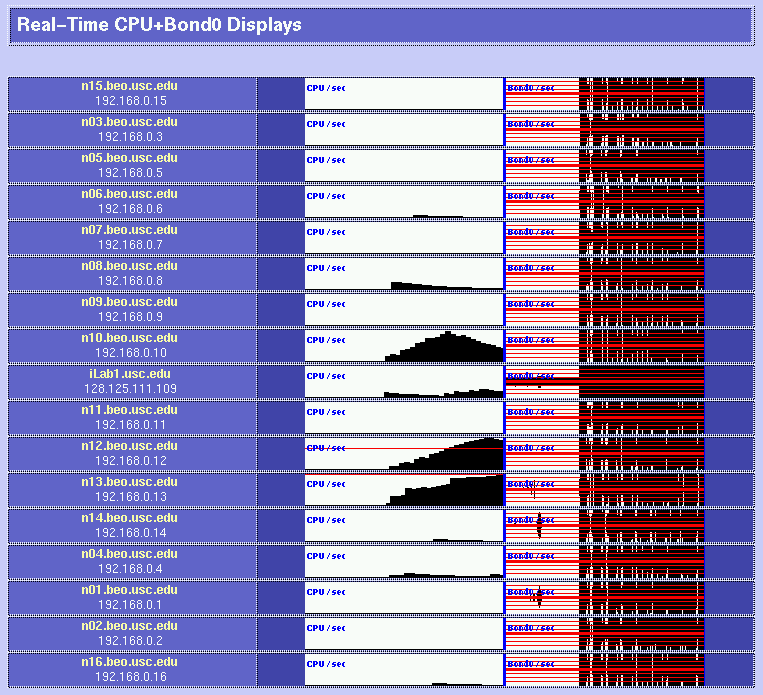The image size is (763, 695).
Task: Open the CPU/sec graph for n04
Action: [404, 562]
